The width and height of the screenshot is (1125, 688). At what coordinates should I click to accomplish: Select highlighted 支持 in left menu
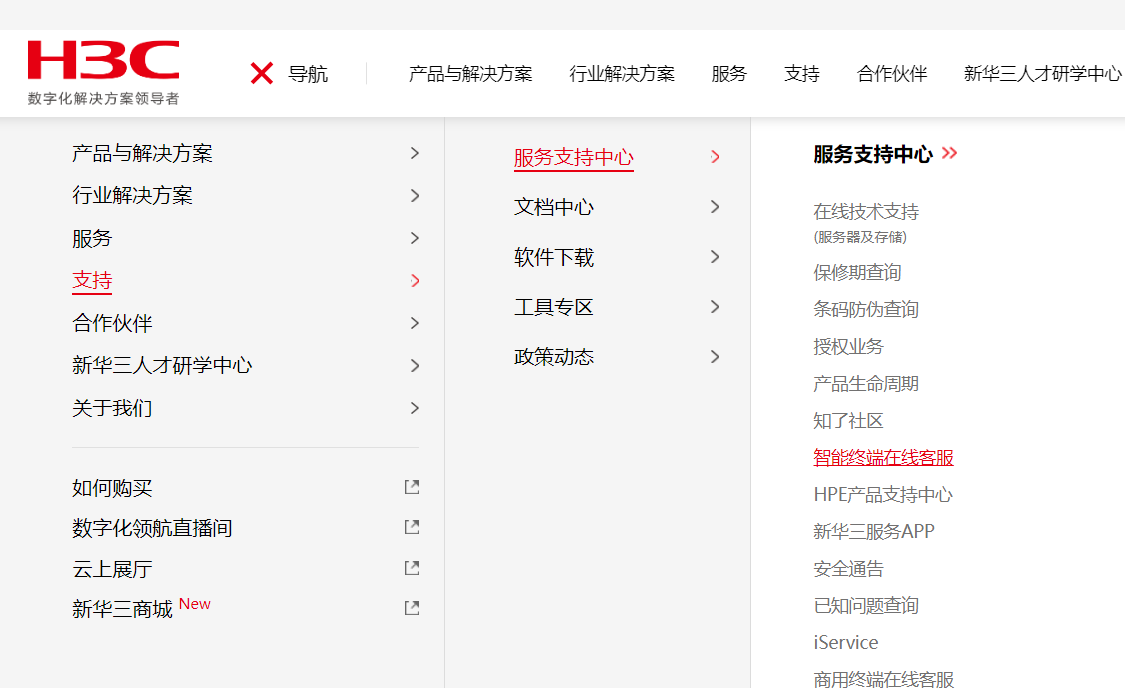point(92,281)
